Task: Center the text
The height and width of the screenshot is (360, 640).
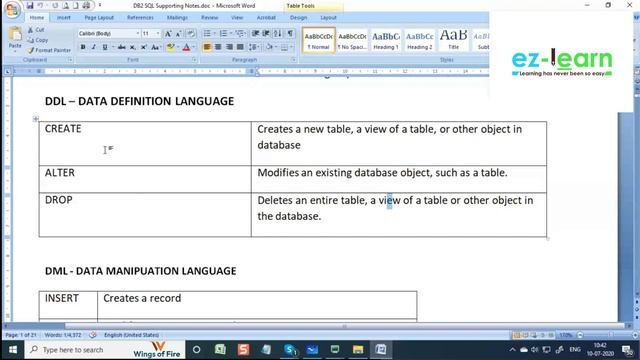Action: coord(218,47)
